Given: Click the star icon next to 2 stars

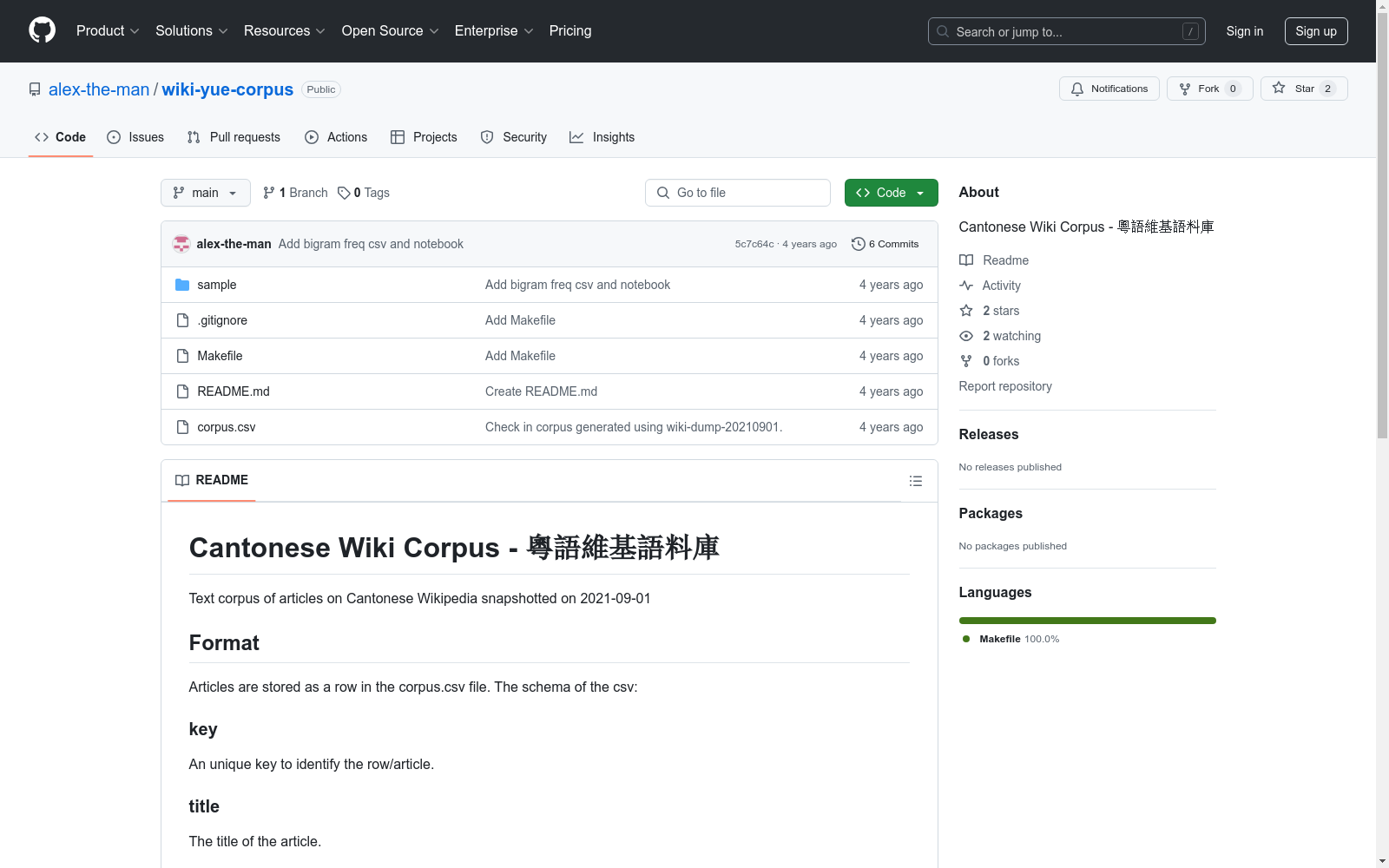Looking at the screenshot, I should tap(966, 311).
